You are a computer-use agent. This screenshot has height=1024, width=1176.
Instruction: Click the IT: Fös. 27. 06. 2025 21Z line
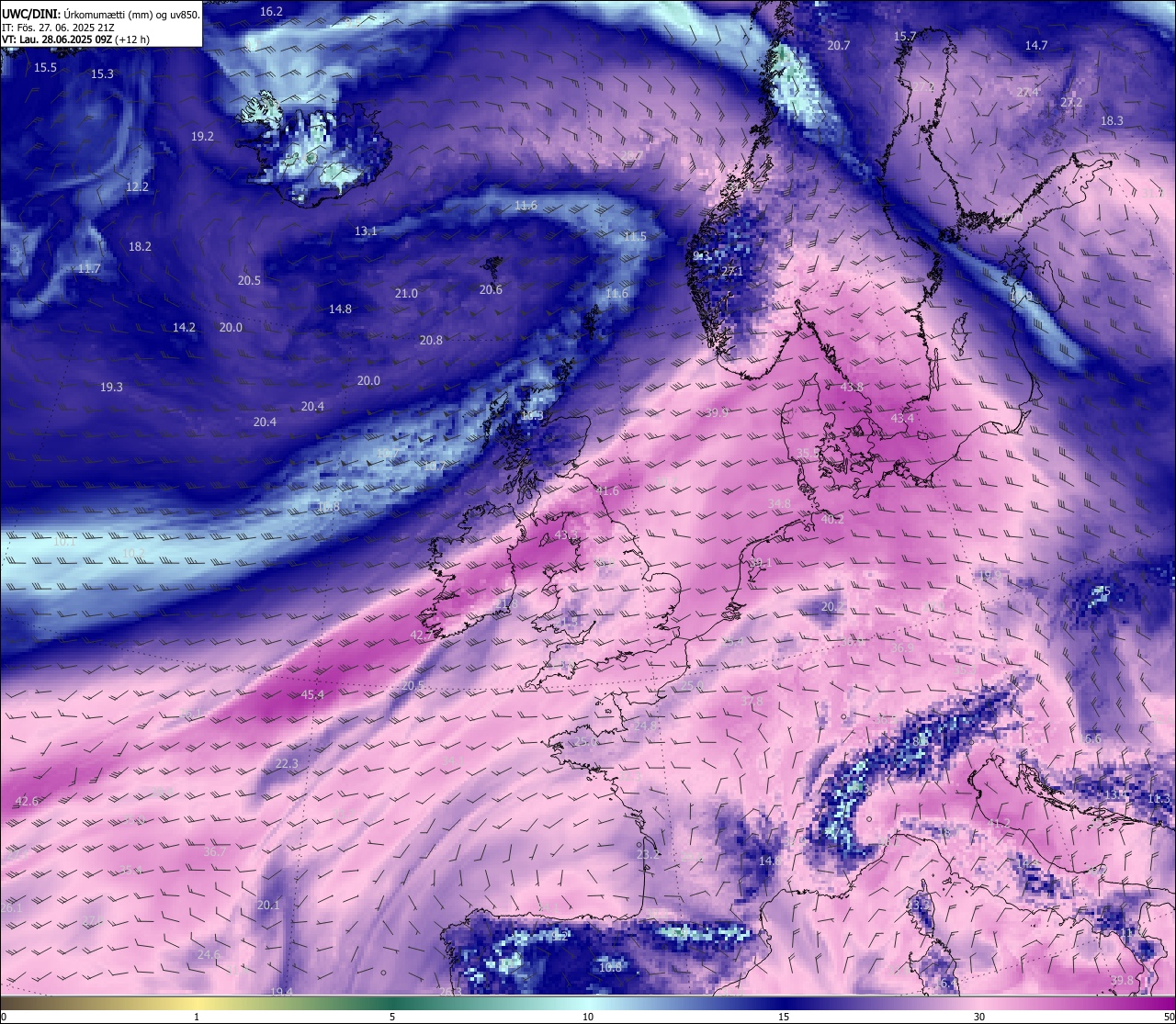58,28
